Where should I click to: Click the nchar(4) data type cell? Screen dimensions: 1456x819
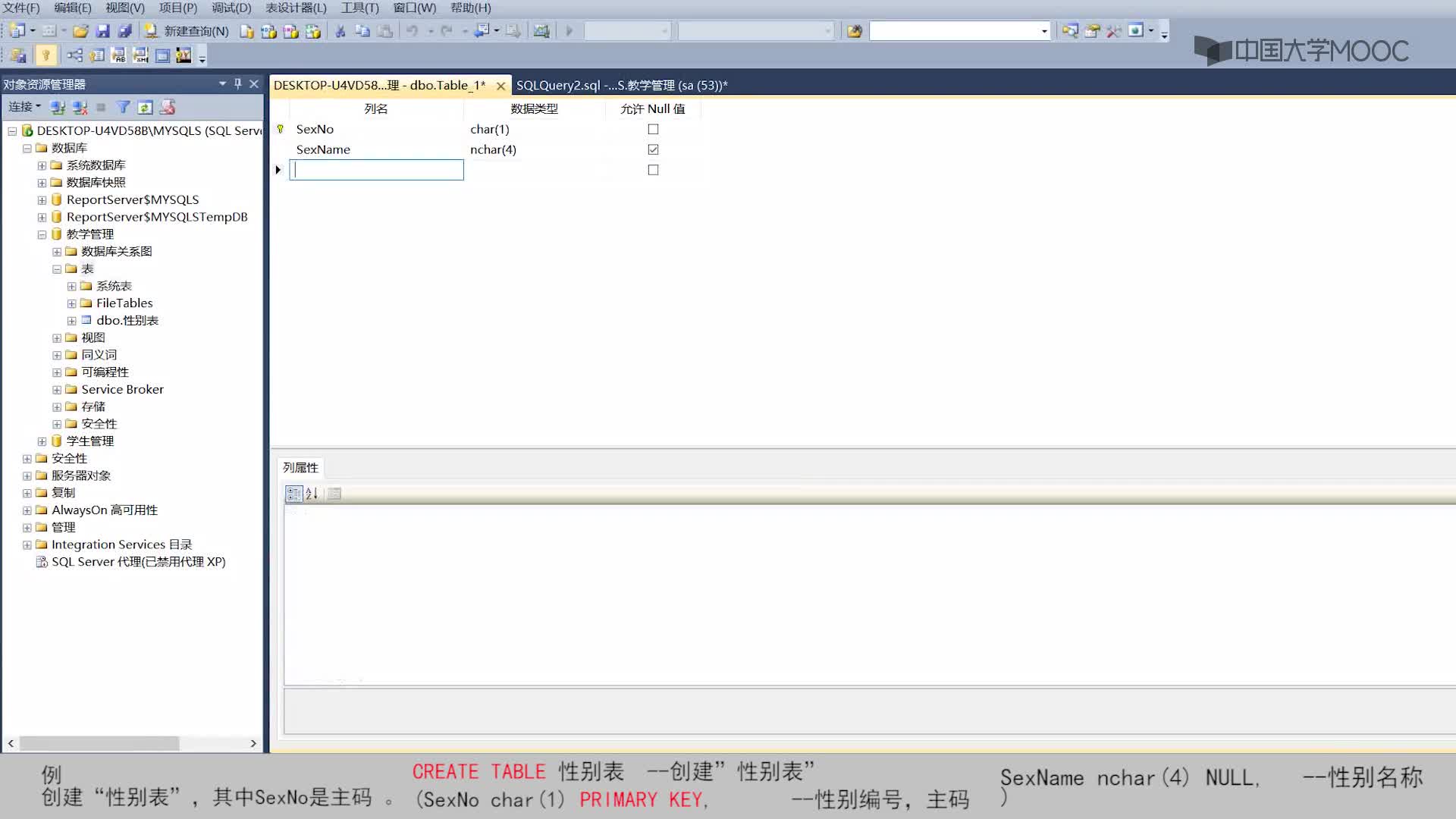point(535,149)
